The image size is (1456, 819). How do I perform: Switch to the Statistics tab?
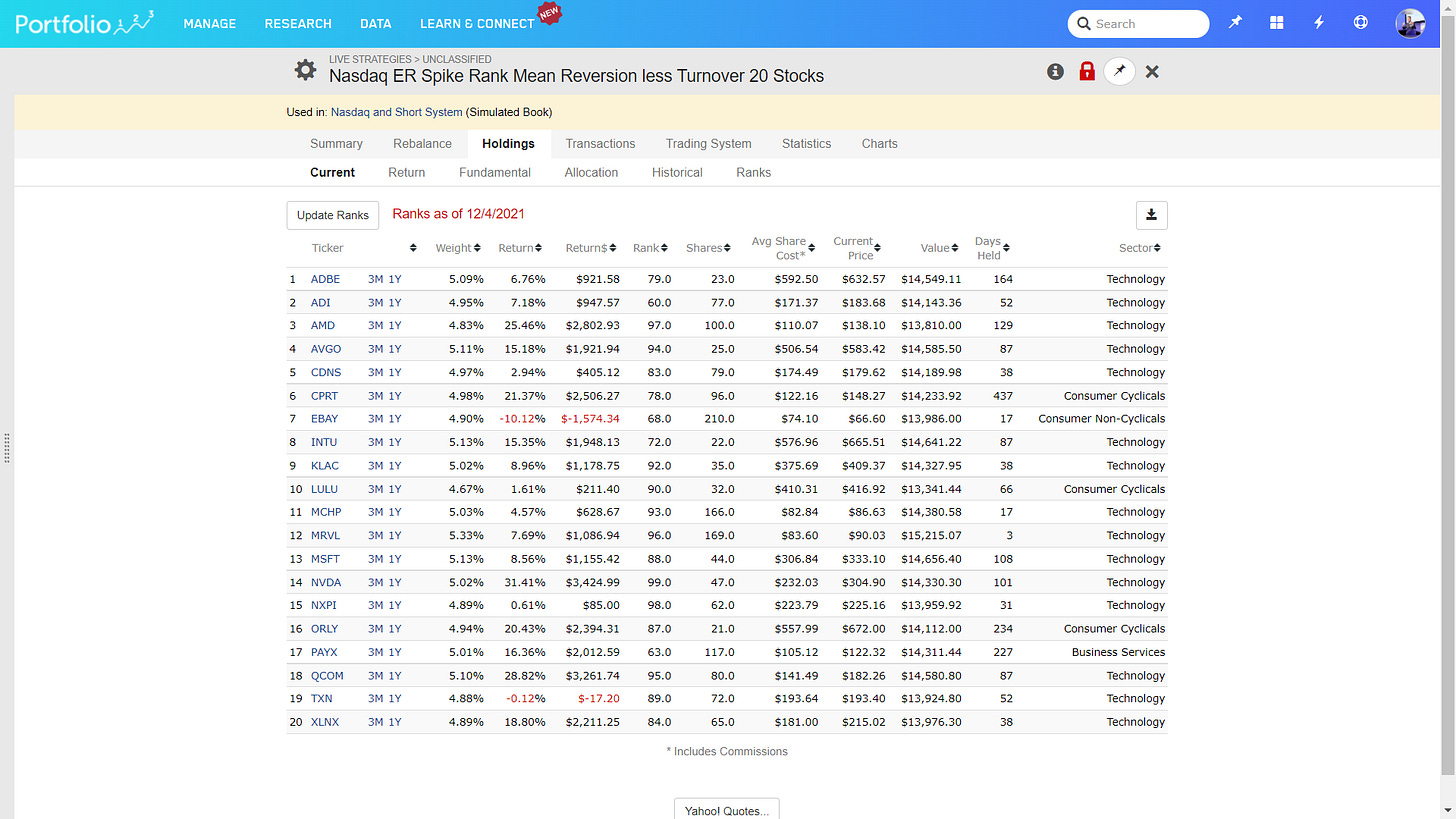806,143
